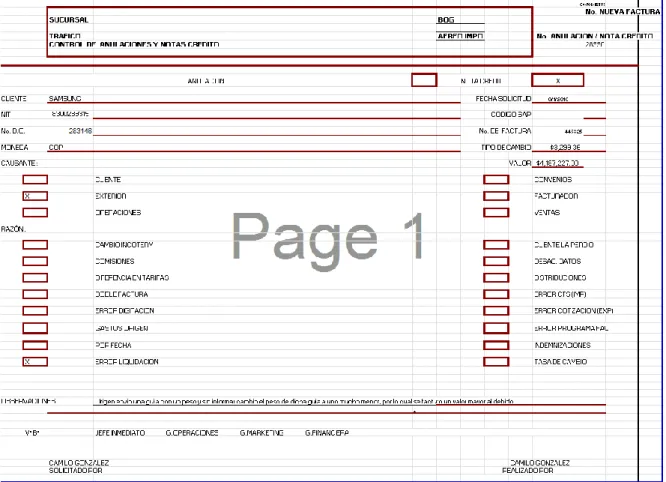The height and width of the screenshot is (482, 666).
Task: Select the TIPO DE CAMBIO value cell
Action: tap(565, 147)
